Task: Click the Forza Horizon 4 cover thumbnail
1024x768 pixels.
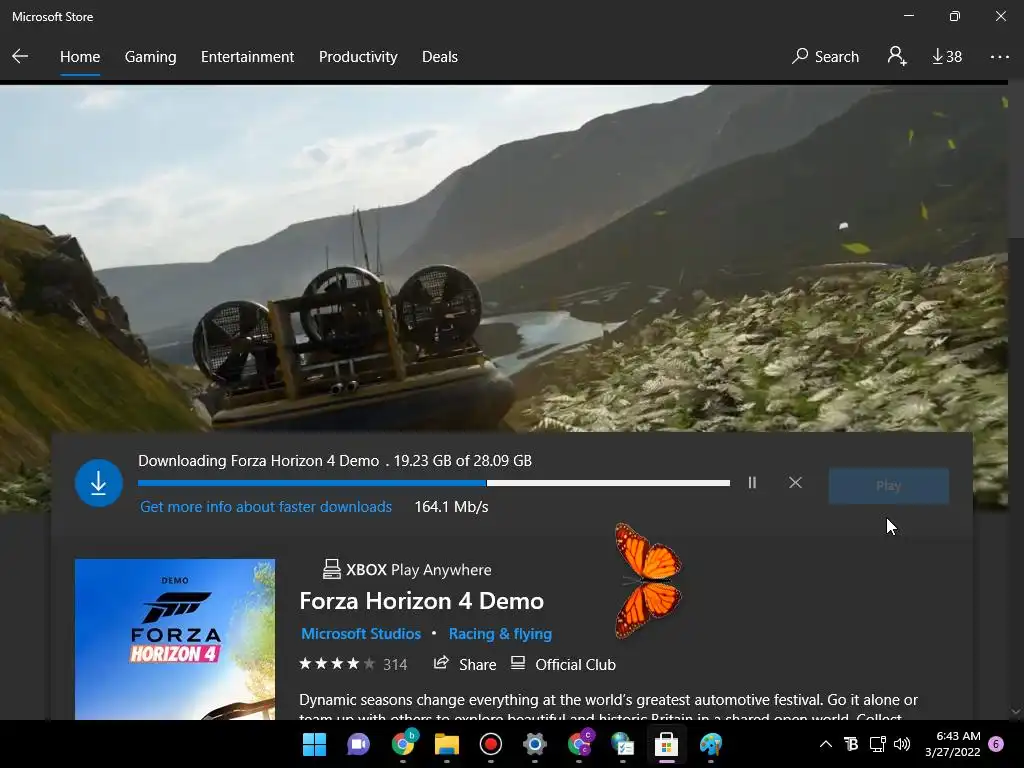Action: pyautogui.click(x=175, y=639)
